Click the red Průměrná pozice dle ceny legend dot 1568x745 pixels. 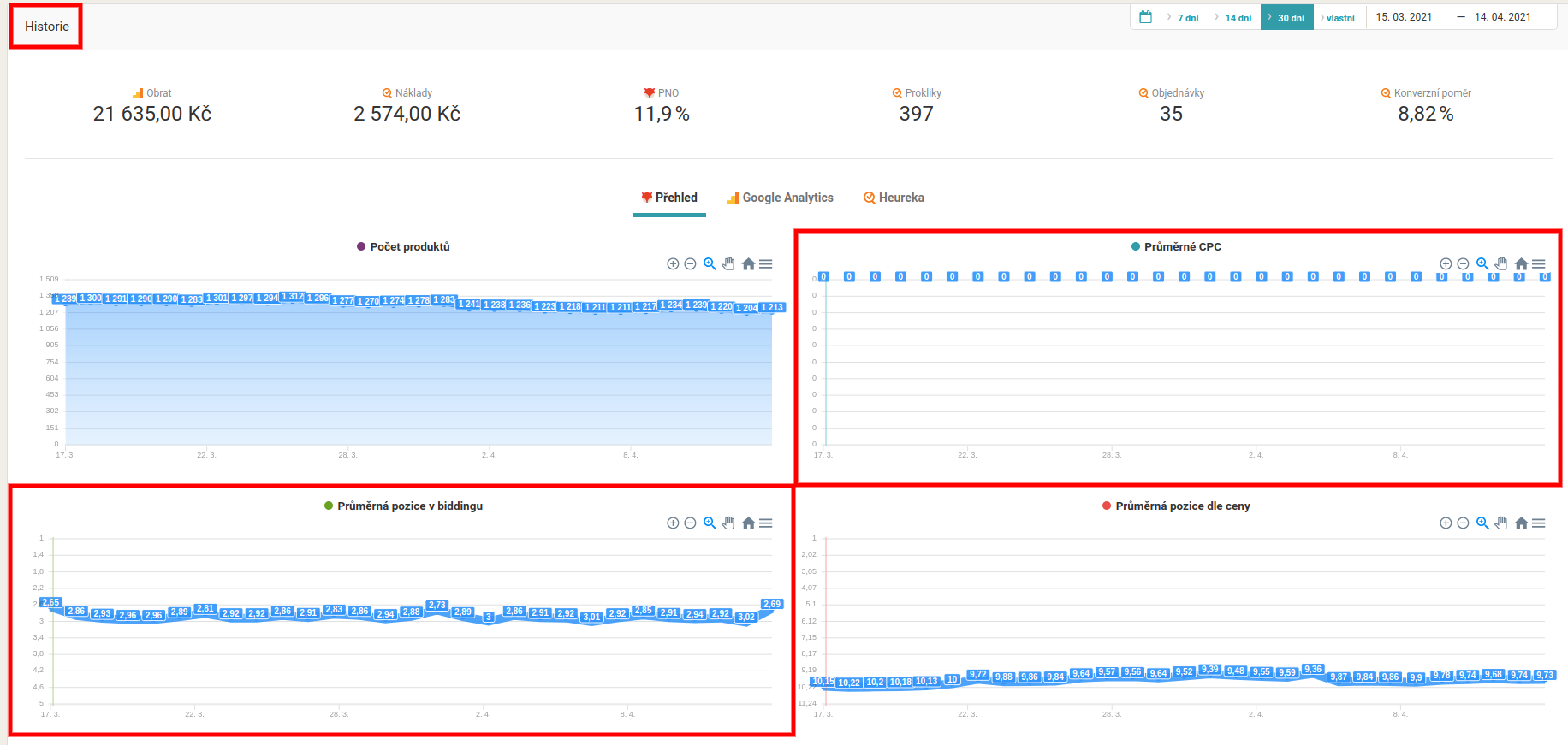coord(1107,506)
